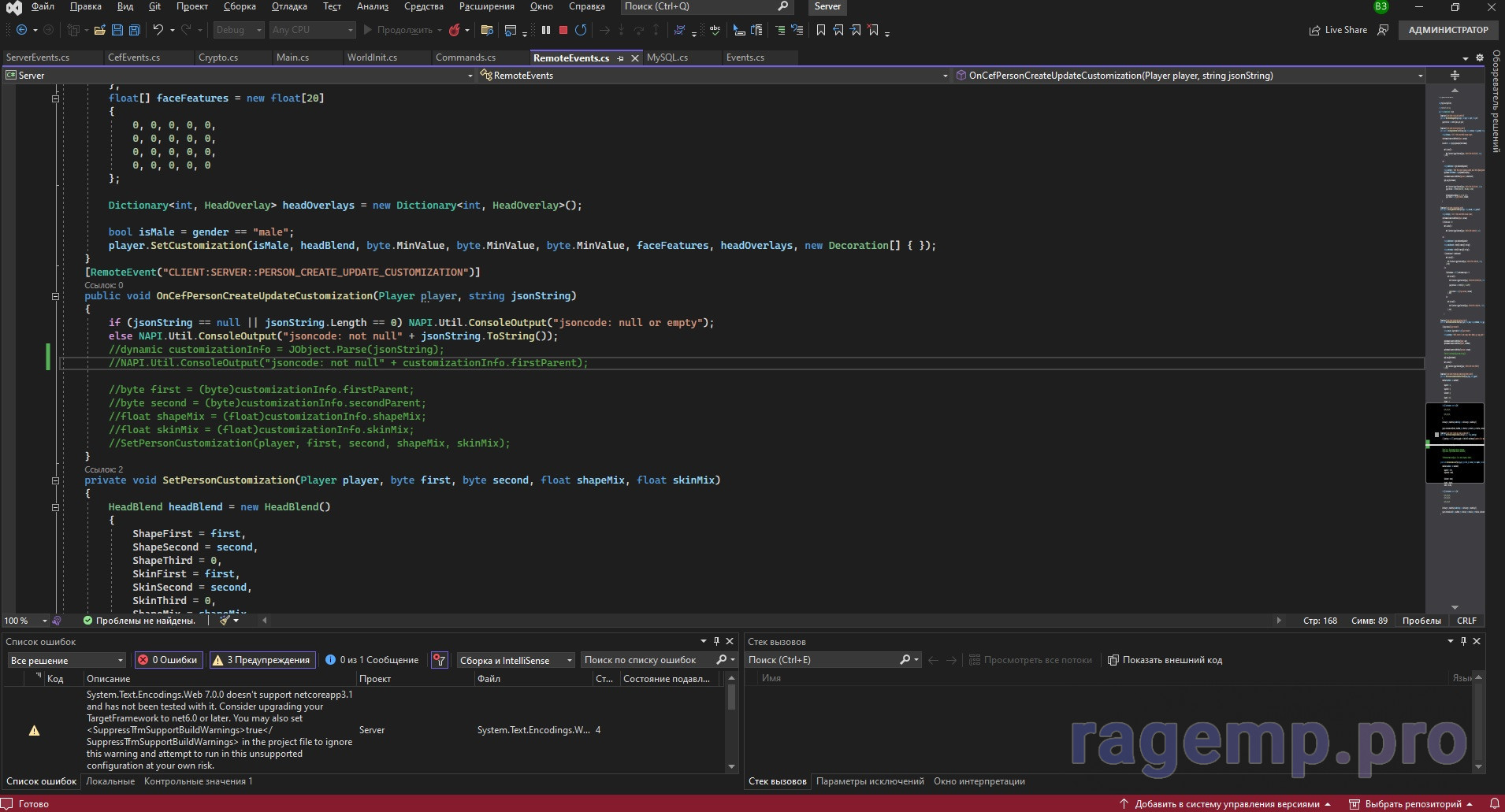Click Добавить в систему управления версиями
This screenshot has width=1505, height=812.
click(1226, 804)
